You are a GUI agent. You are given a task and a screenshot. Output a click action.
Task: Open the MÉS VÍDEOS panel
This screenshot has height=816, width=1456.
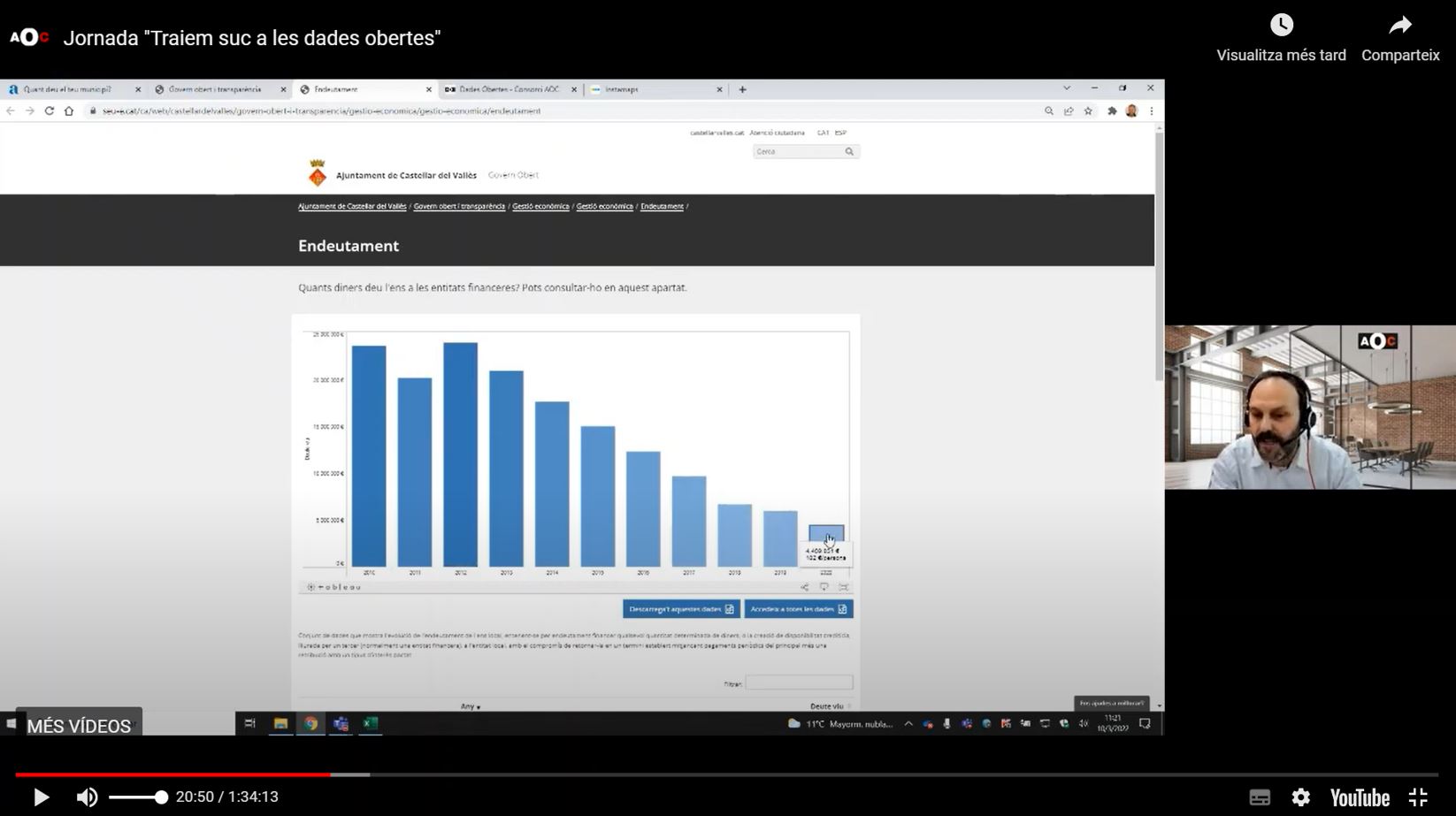pos(79,725)
